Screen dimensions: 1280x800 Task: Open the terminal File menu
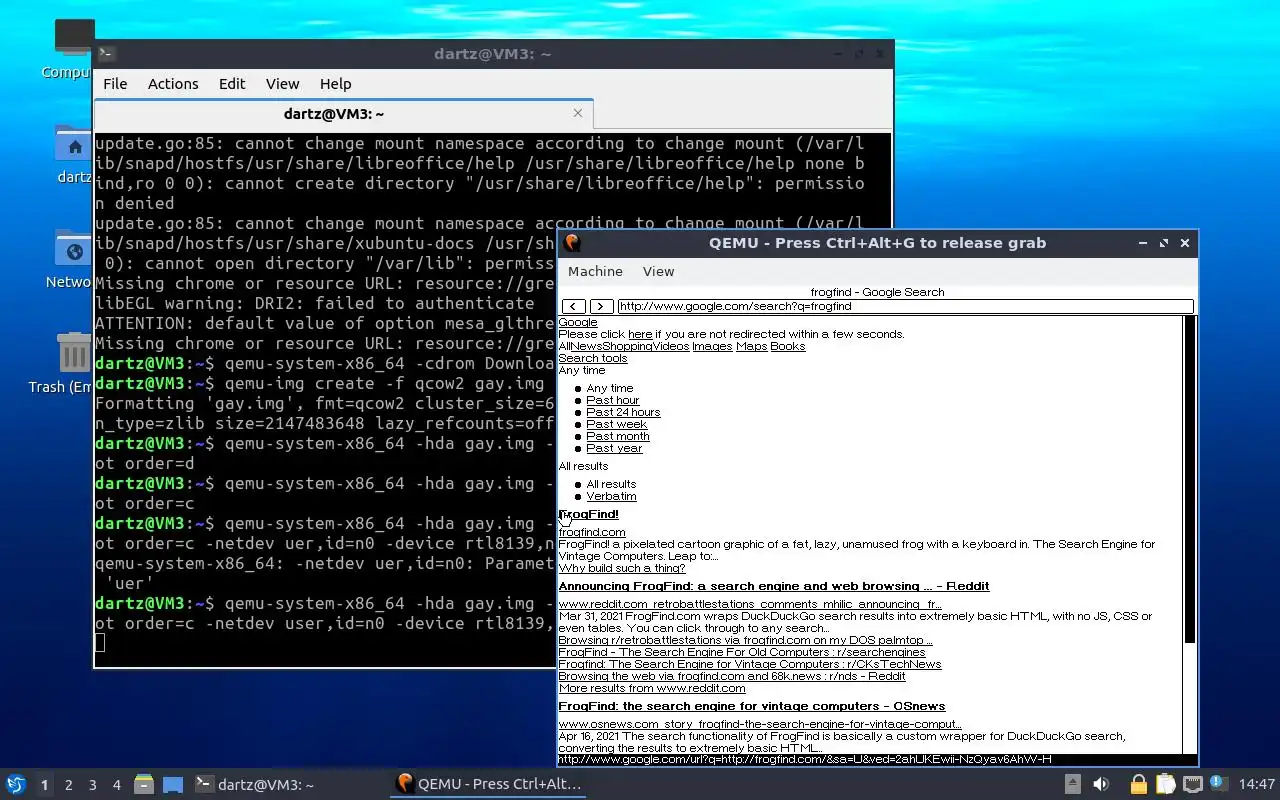coord(115,84)
